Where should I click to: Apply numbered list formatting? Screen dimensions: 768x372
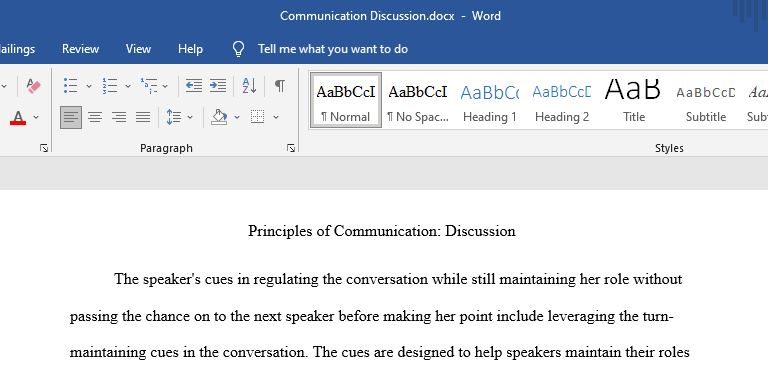click(110, 86)
